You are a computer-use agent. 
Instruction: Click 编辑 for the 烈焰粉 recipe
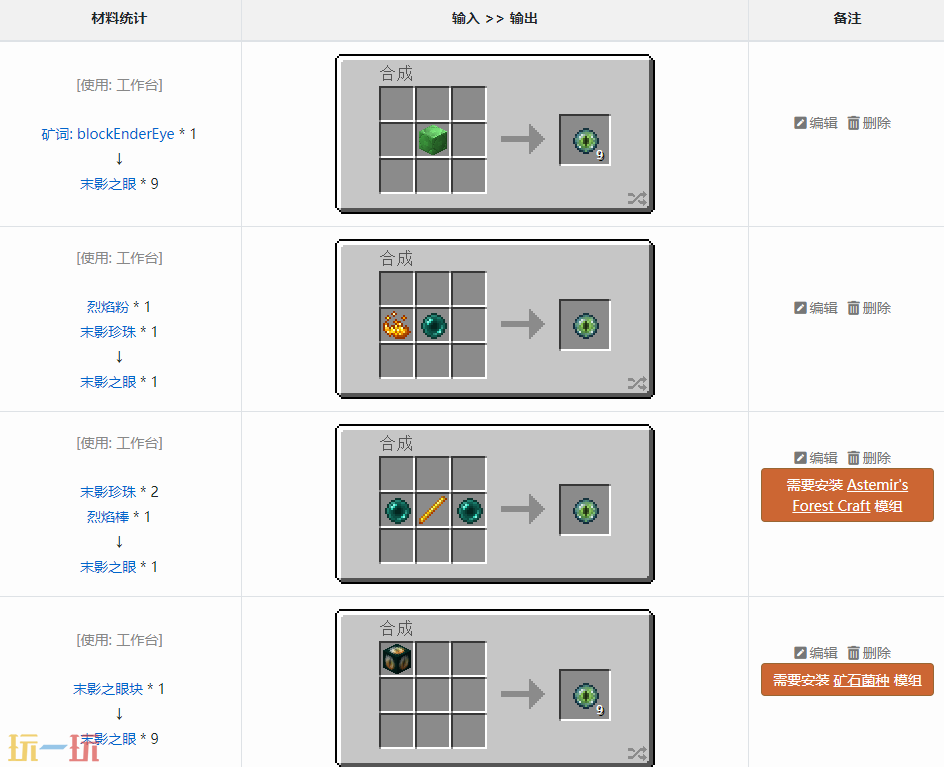click(x=816, y=308)
